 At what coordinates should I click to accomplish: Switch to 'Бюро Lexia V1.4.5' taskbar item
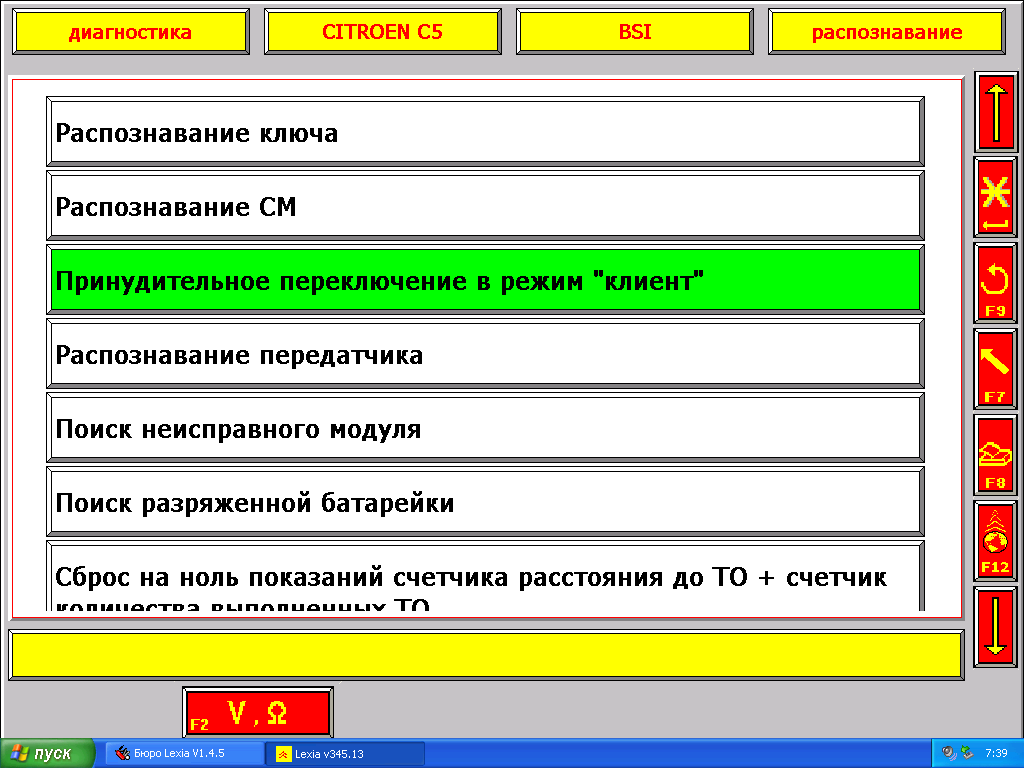184,753
